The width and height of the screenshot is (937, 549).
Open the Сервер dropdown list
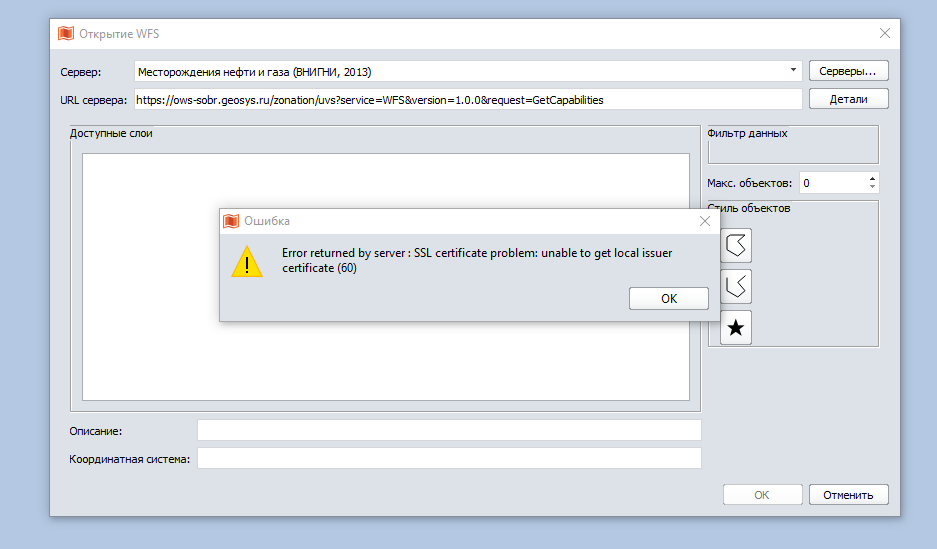(794, 71)
